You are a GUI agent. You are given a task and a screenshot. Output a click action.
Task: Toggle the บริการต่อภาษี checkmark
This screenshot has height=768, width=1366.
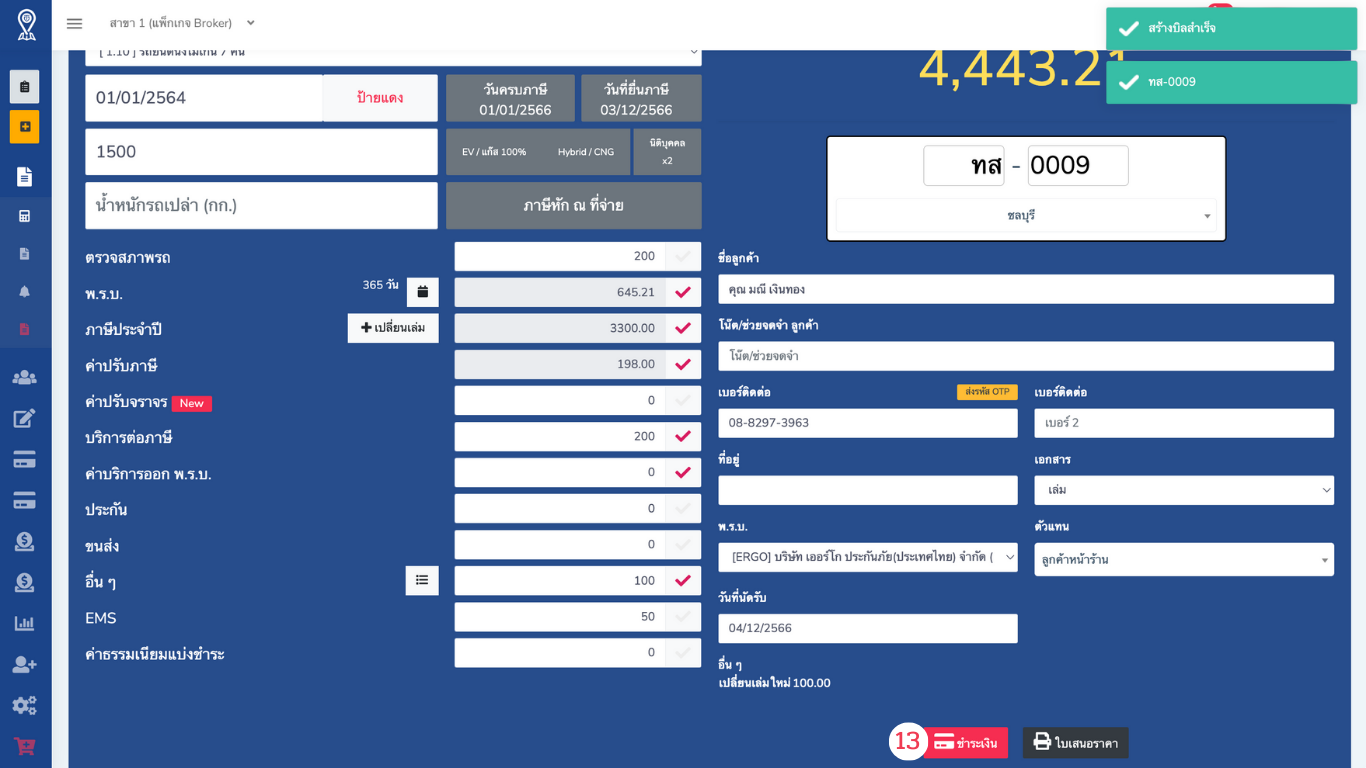pyautogui.click(x=683, y=436)
